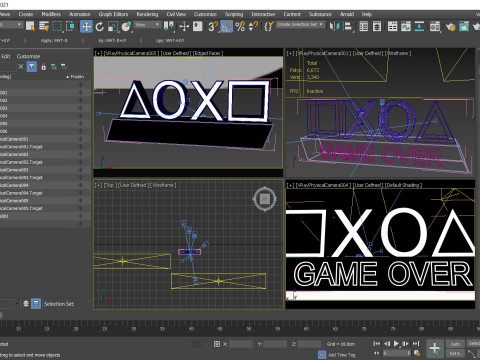Toggle Window/Crossing selection mode

pyautogui.click(x=70, y=26)
